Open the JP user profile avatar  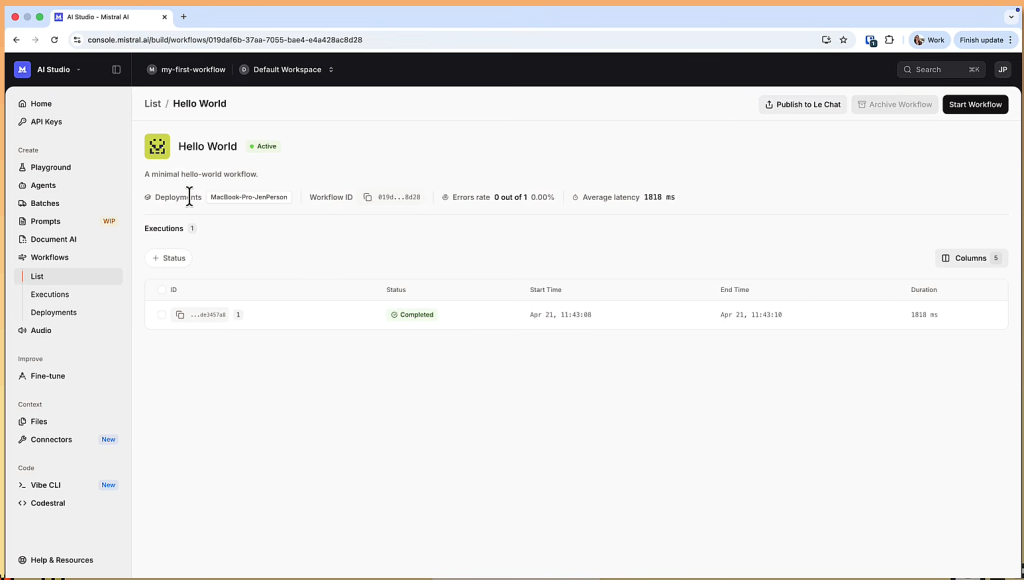[1002, 70]
